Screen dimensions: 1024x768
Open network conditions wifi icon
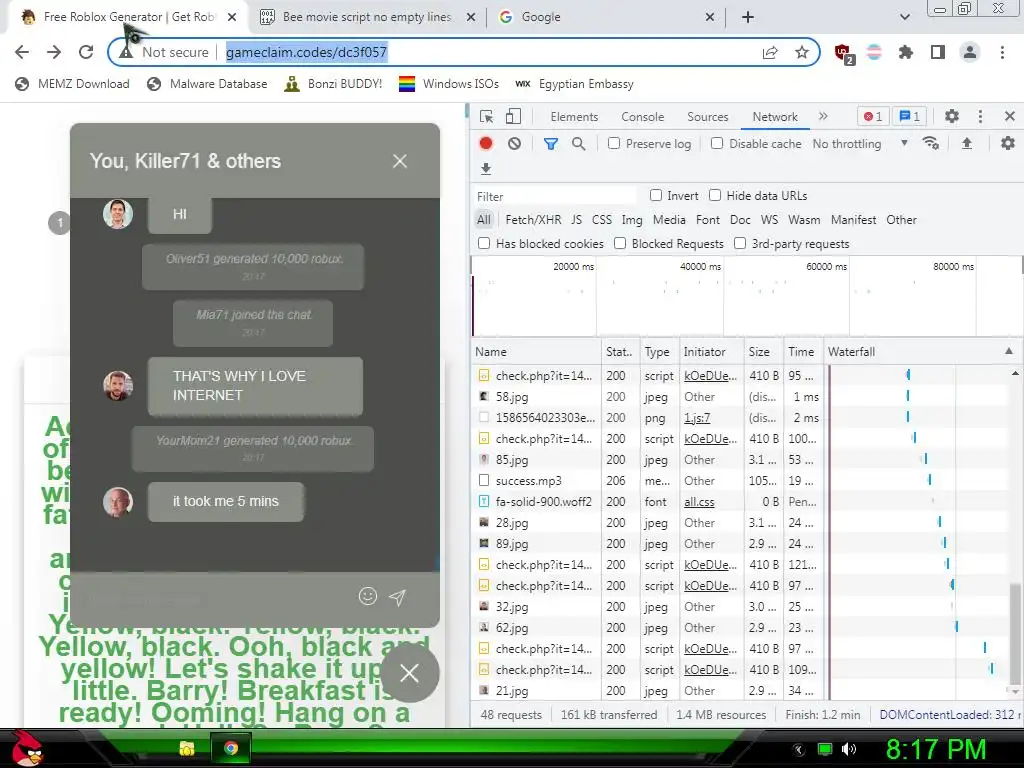(931, 144)
